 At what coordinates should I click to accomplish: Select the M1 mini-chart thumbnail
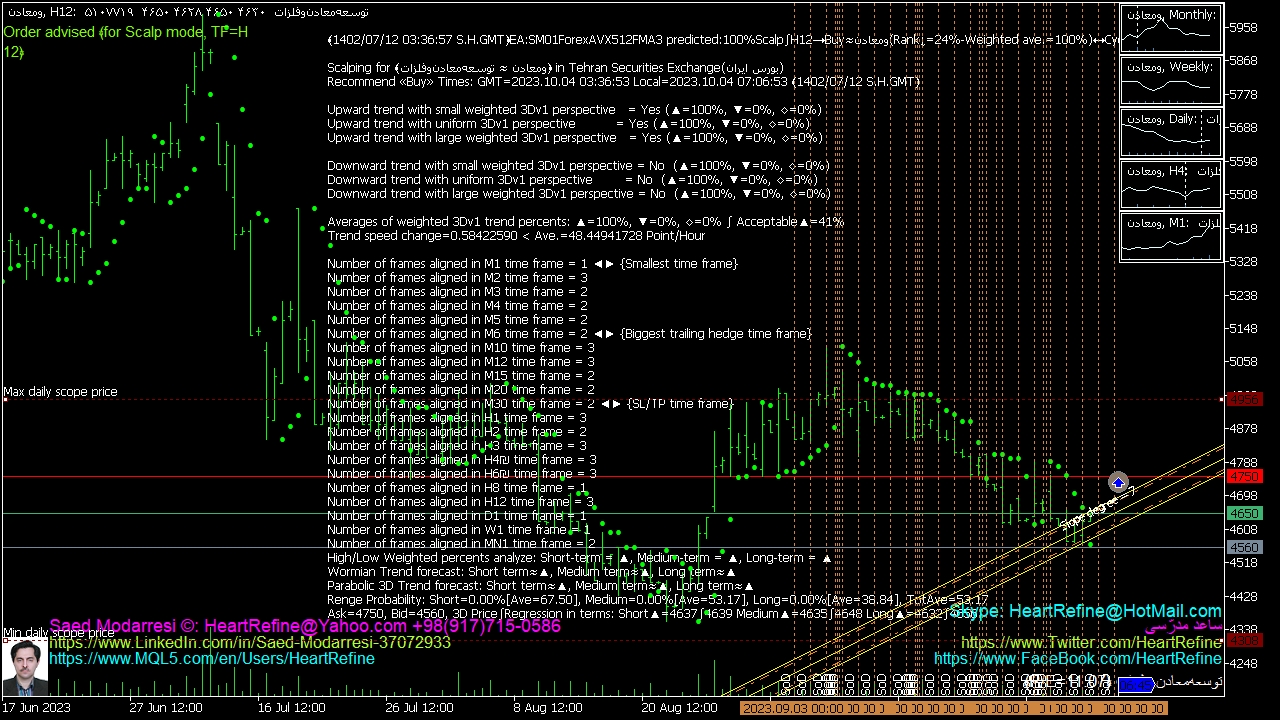click(x=1171, y=238)
